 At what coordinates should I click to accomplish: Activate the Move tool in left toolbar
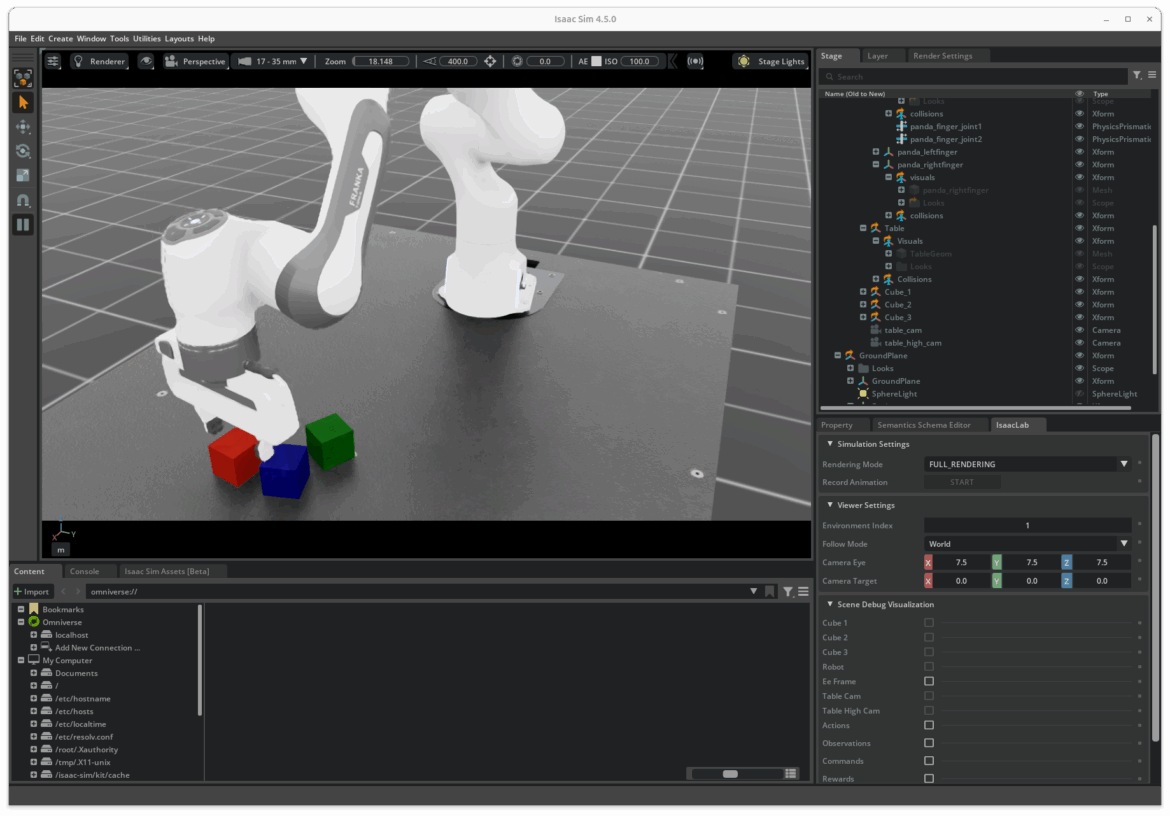23,128
